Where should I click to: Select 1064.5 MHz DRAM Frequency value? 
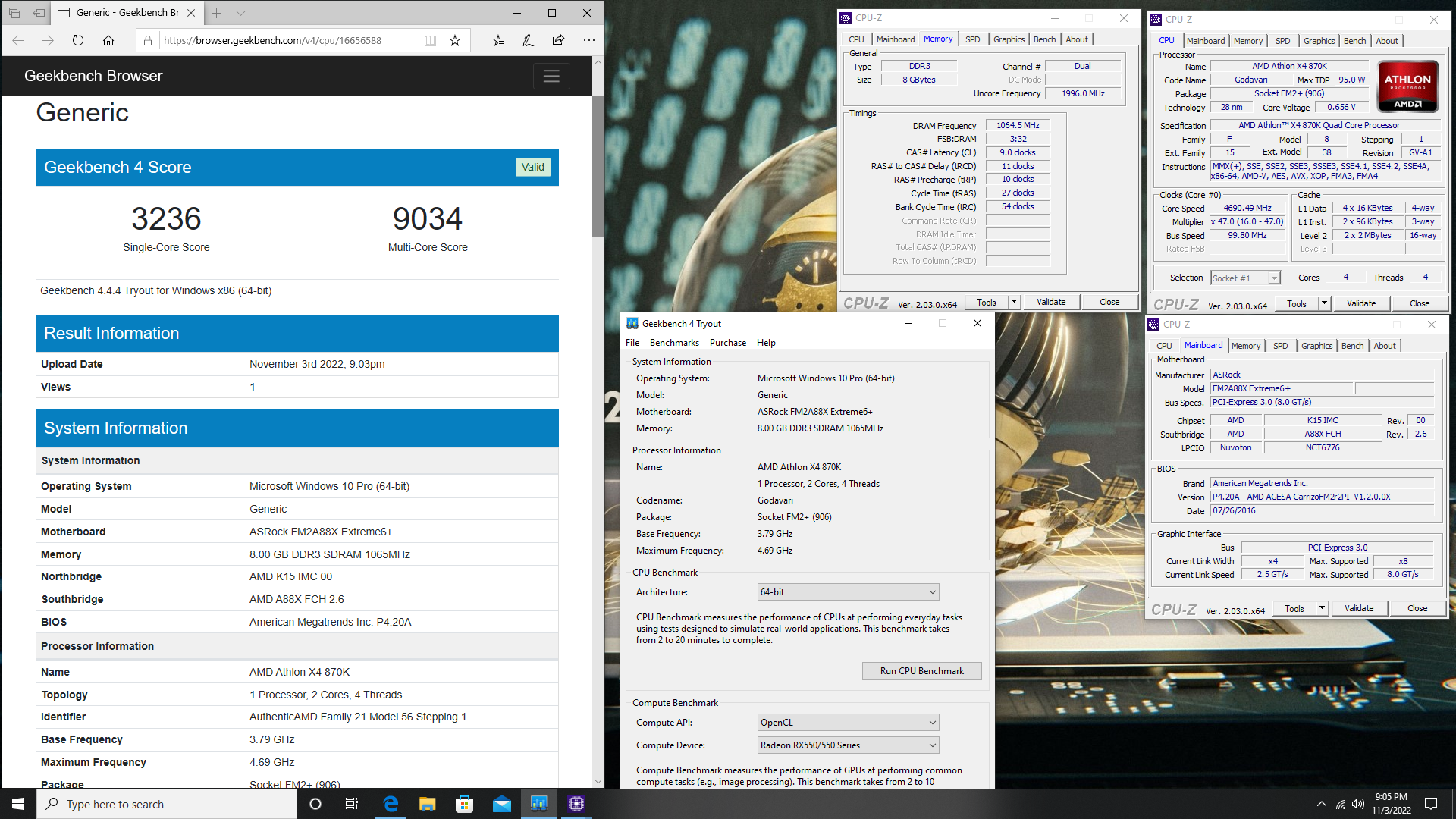point(1018,125)
